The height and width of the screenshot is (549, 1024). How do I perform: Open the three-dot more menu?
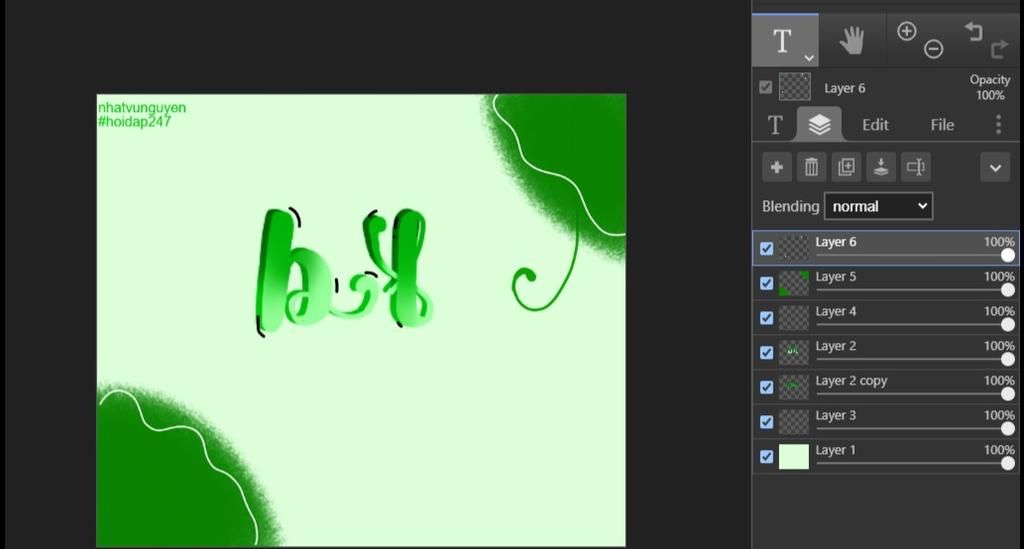(x=998, y=124)
